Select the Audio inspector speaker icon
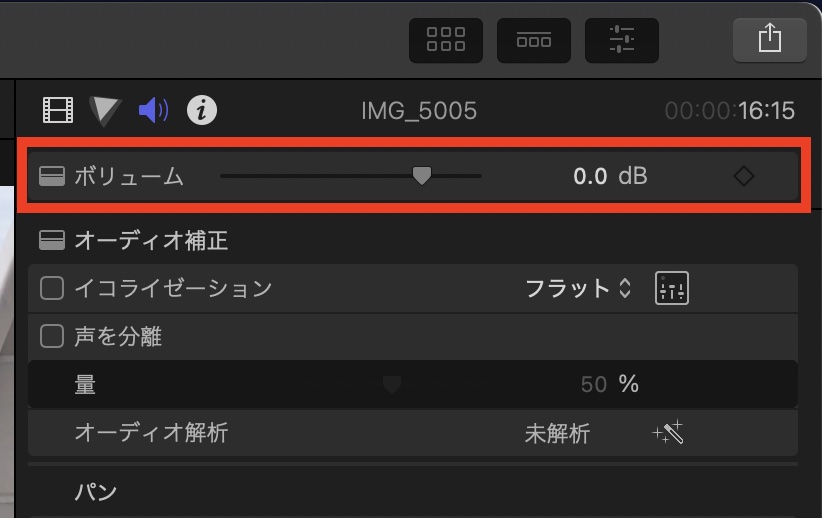The height and width of the screenshot is (518, 822). click(x=153, y=109)
